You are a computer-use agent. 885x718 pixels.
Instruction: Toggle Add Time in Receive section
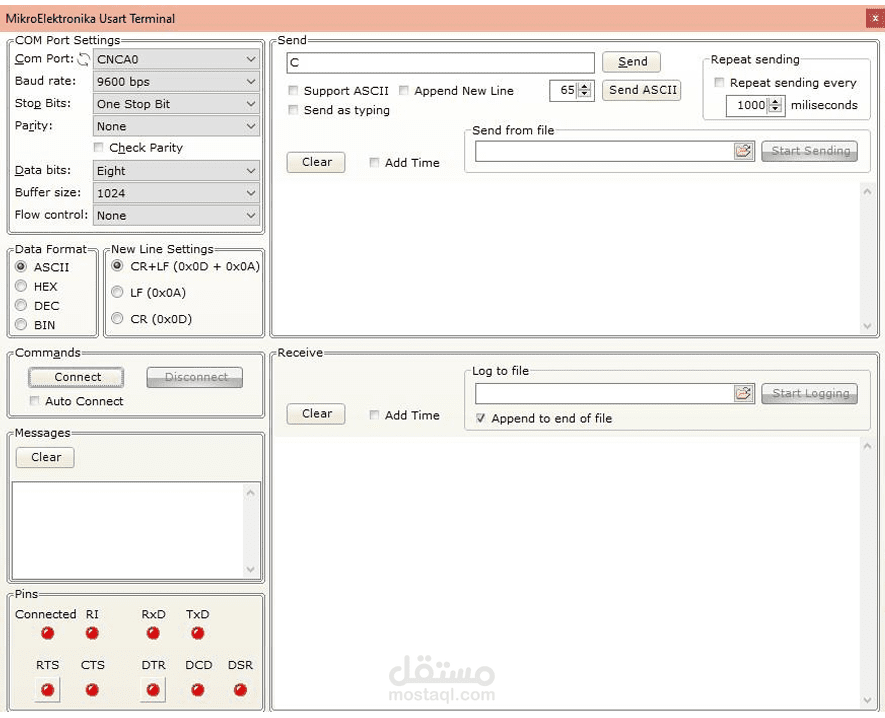point(374,415)
